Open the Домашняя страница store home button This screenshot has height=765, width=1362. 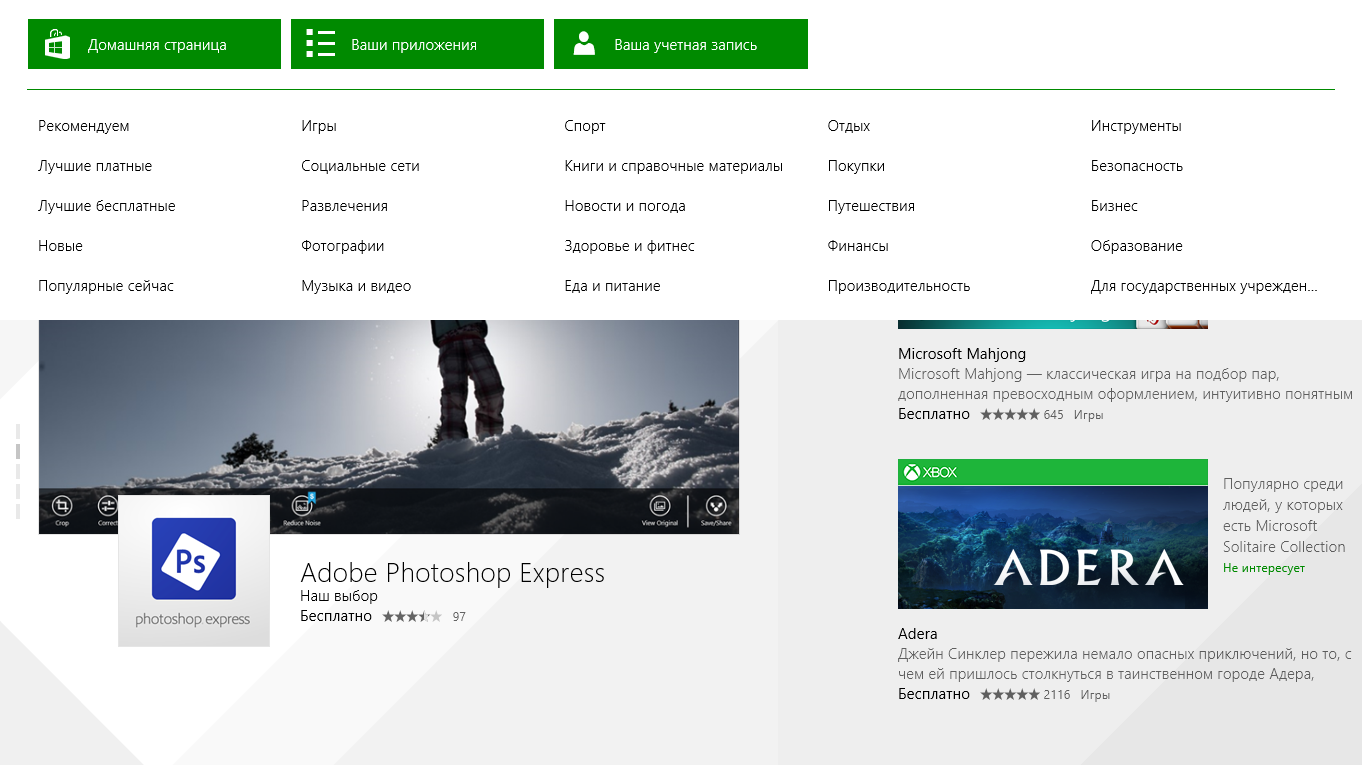(154, 44)
